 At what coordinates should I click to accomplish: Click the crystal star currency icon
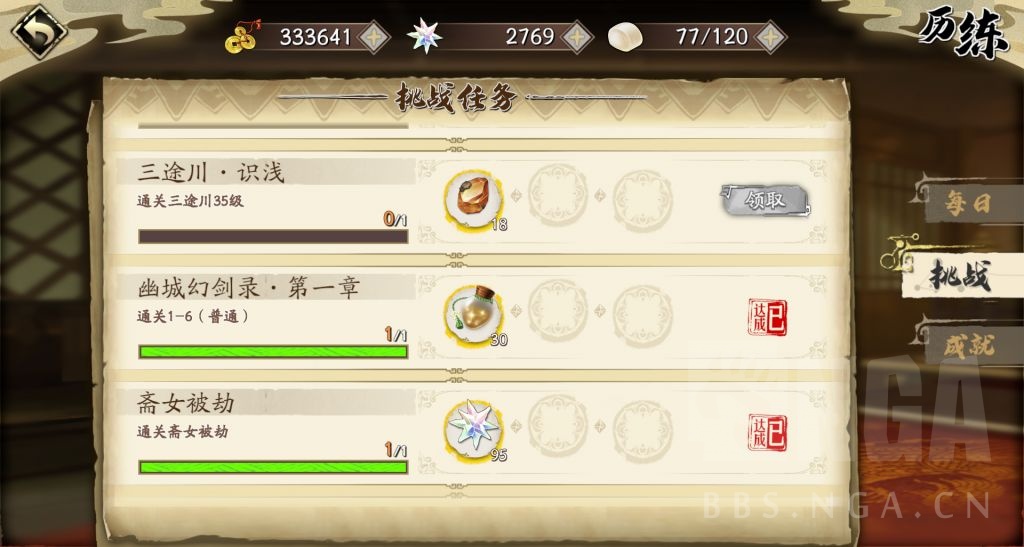point(424,37)
